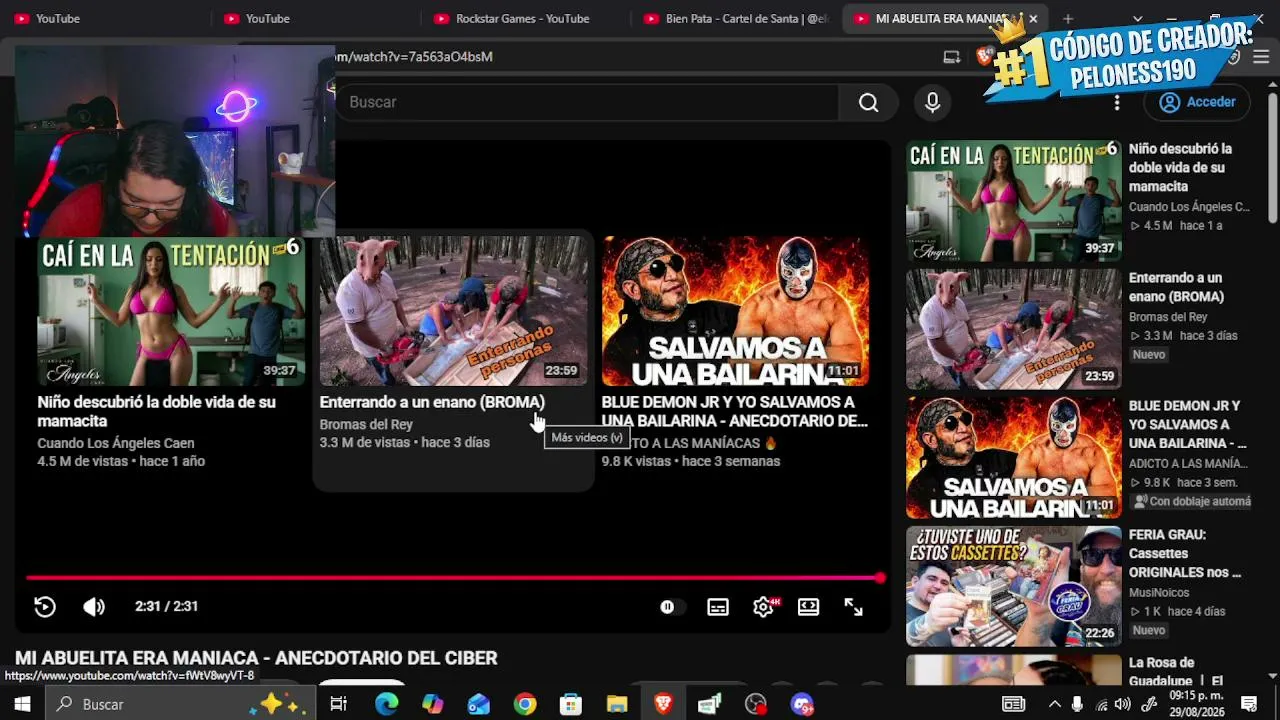
Task: Click end-screen title Enterrando a un enano (BROMA)
Action: coord(432,402)
